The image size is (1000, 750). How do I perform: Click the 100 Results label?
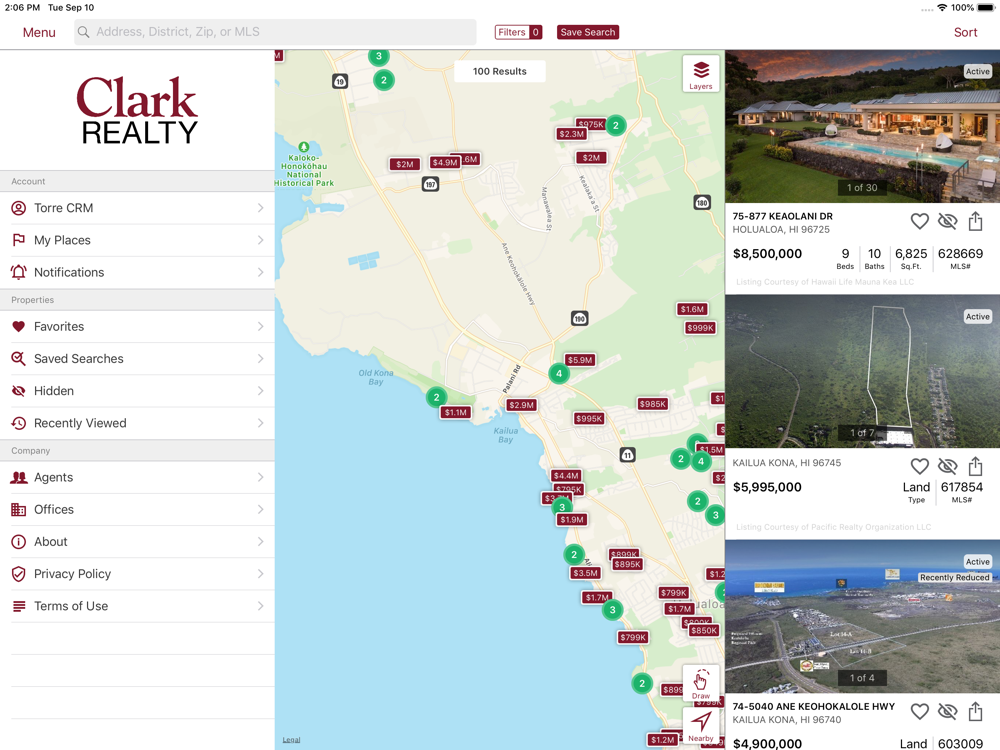click(x=499, y=71)
